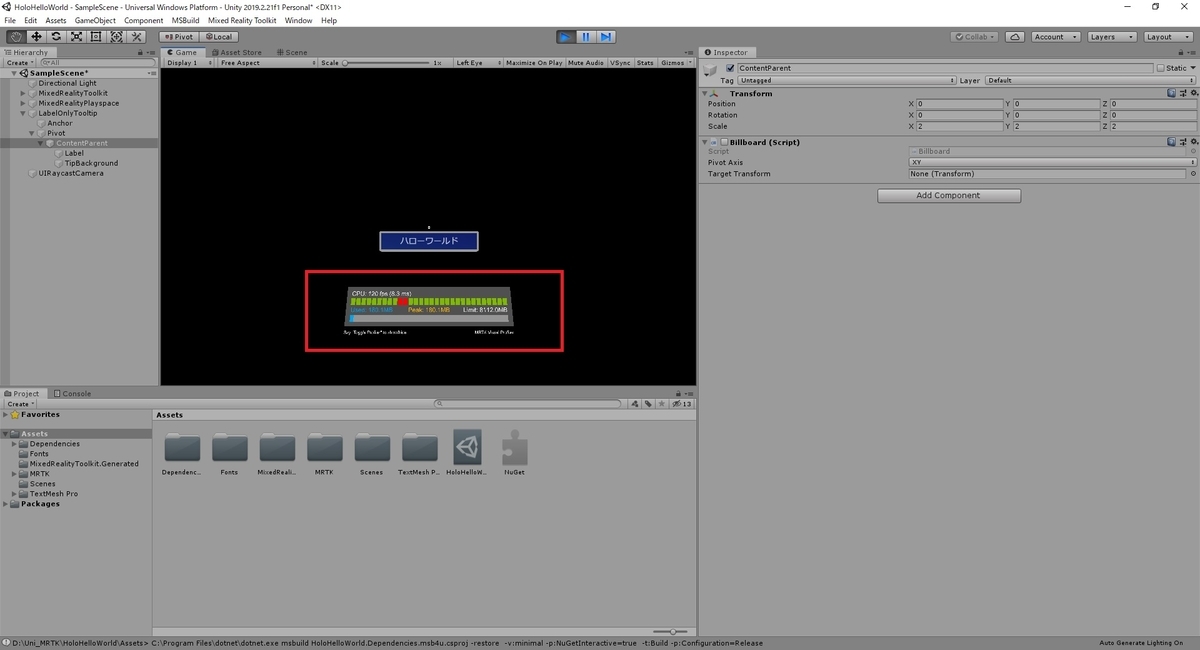Open the Mixed Reality Toolkit menu
Viewport: 1200px width, 650px height.
coord(242,20)
